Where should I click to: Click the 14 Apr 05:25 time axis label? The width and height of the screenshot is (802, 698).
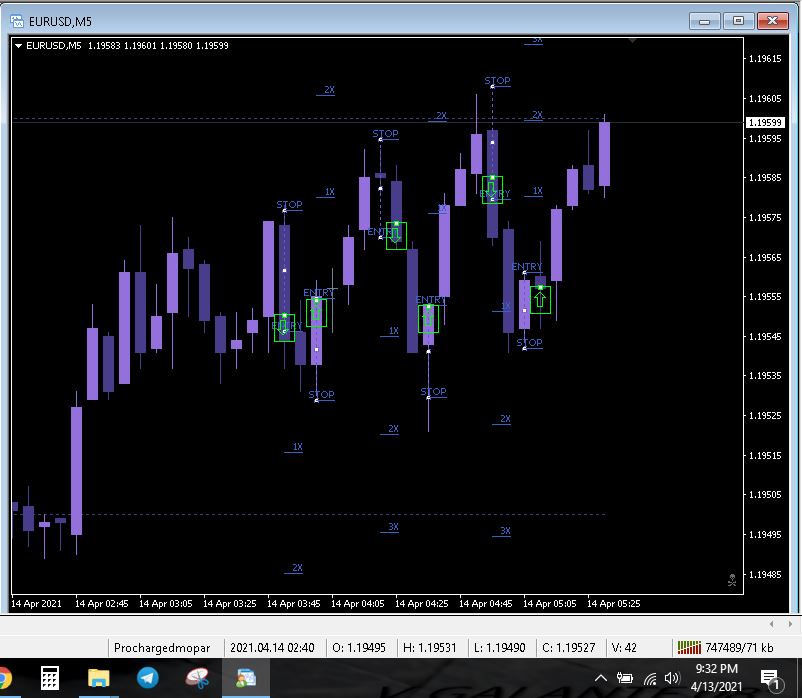pos(613,603)
